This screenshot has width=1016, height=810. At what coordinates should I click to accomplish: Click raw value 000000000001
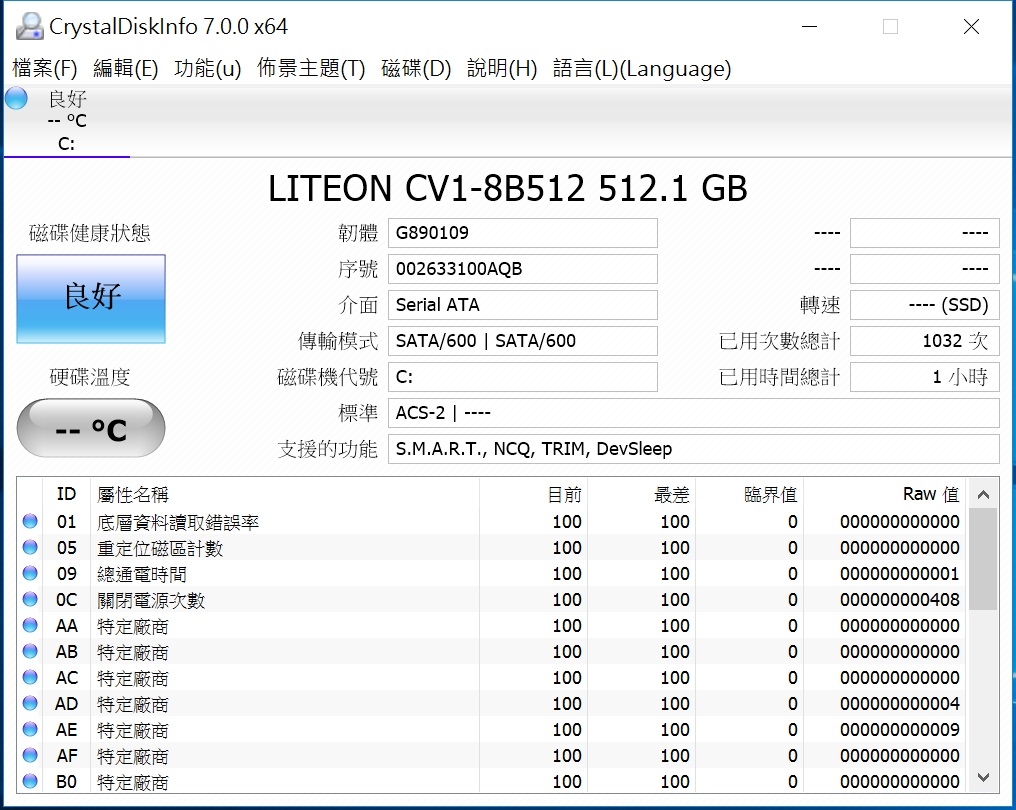[x=899, y=574]
